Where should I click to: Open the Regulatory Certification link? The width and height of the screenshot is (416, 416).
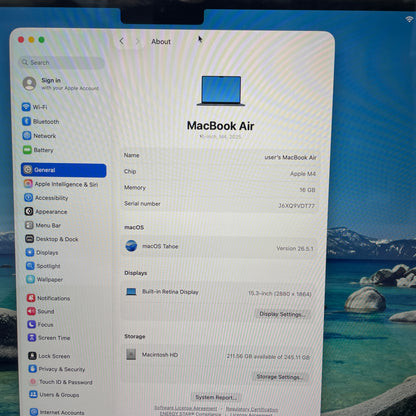tap(252, 409)
